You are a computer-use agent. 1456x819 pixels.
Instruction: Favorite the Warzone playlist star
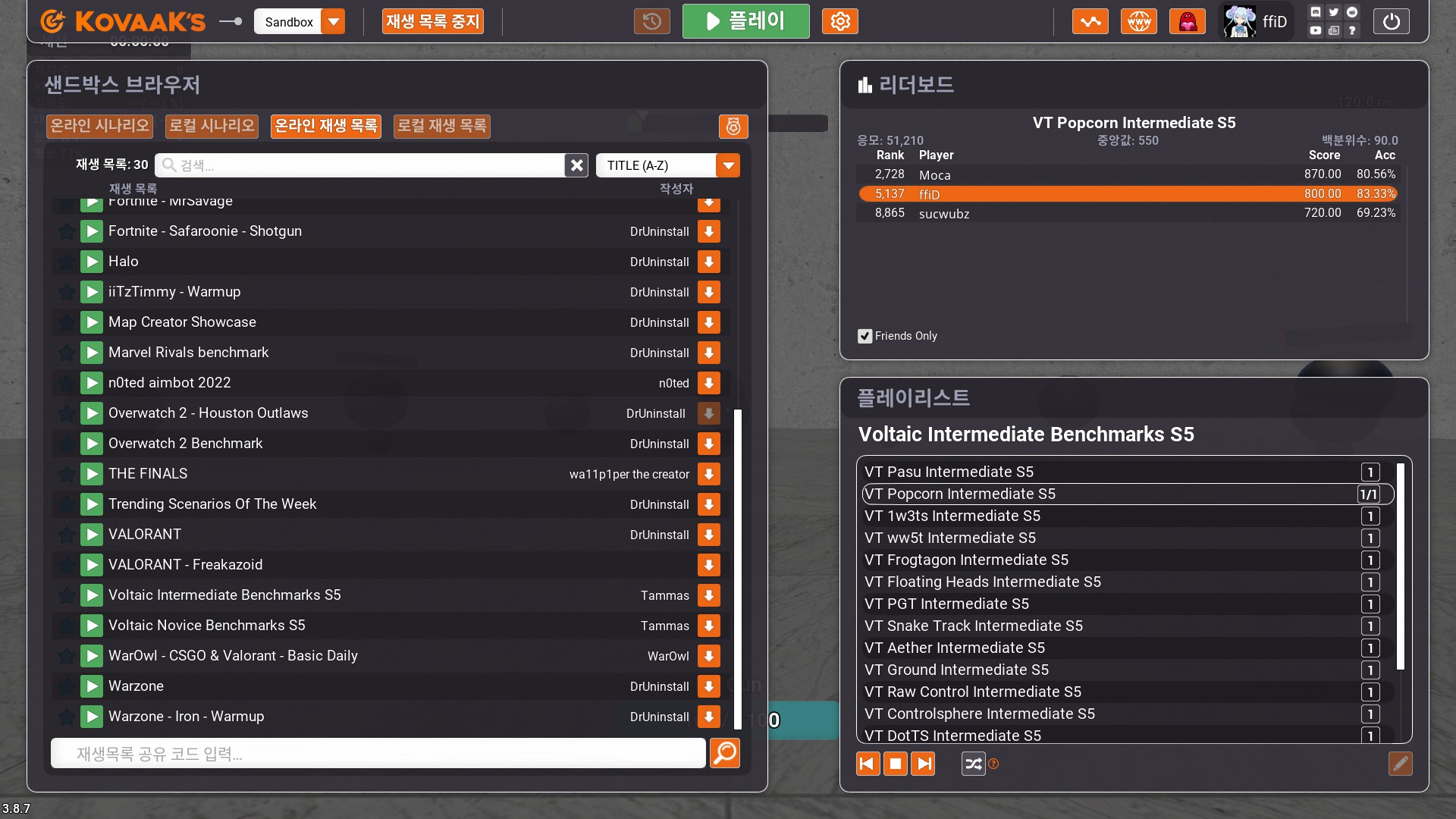coord(67,686)
